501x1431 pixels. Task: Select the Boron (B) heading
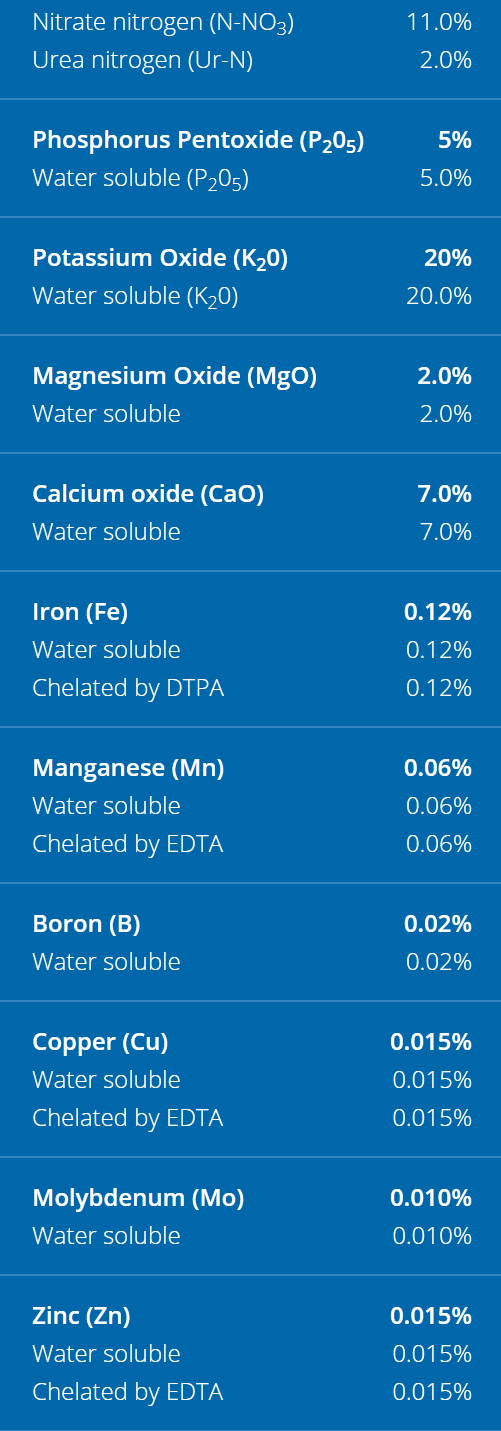coord(86,924)
